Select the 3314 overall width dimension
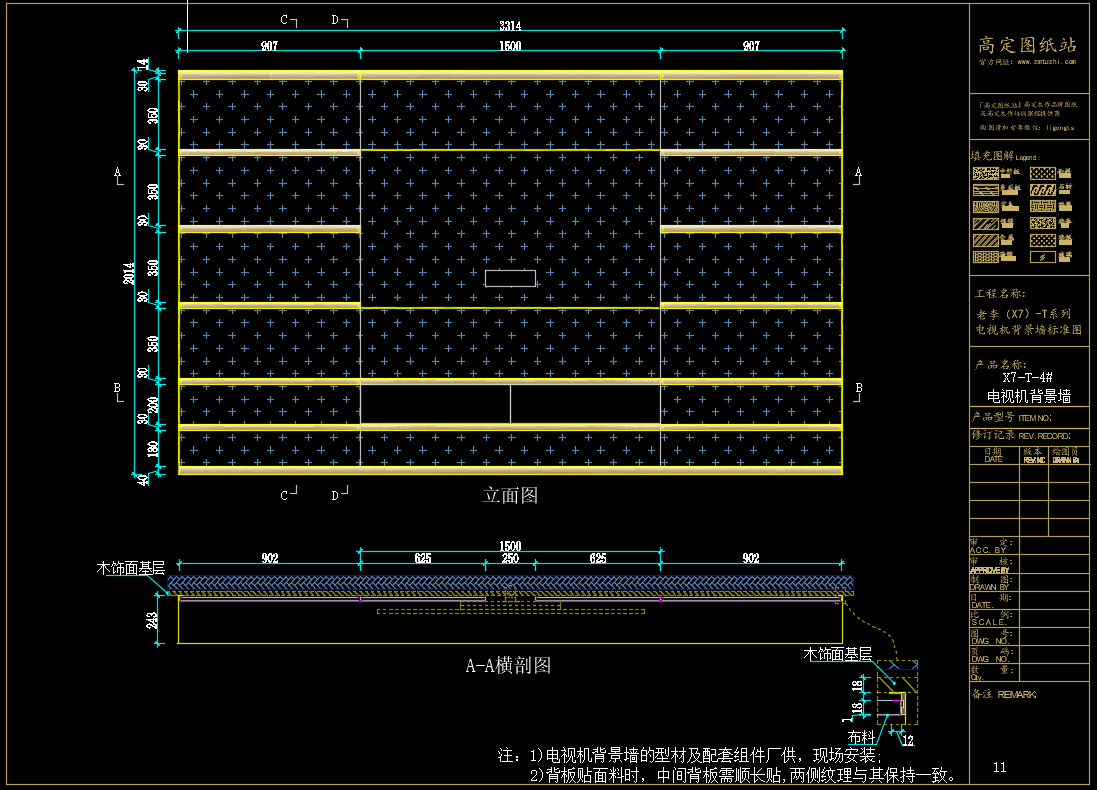Screen dimensions: 1097x790 tap(510, 26)
